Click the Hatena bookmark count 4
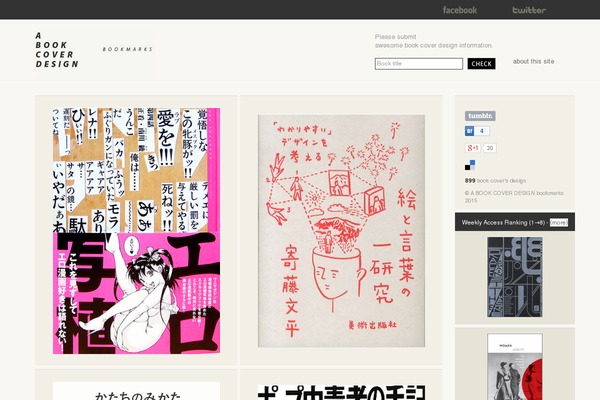The image size is (600, 400). coord(482,131)
